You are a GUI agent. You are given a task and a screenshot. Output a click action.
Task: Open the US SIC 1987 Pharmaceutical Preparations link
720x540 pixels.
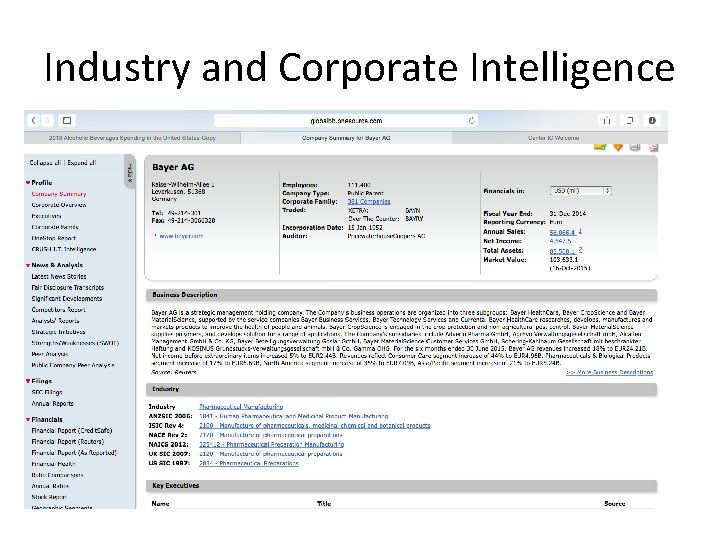tap(248, 463)
